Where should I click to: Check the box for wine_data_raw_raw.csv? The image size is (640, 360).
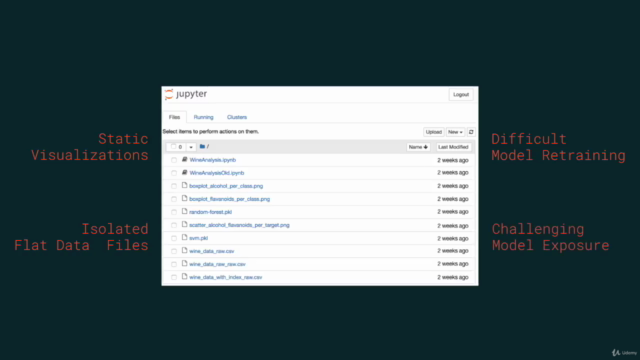click(174, 264)
